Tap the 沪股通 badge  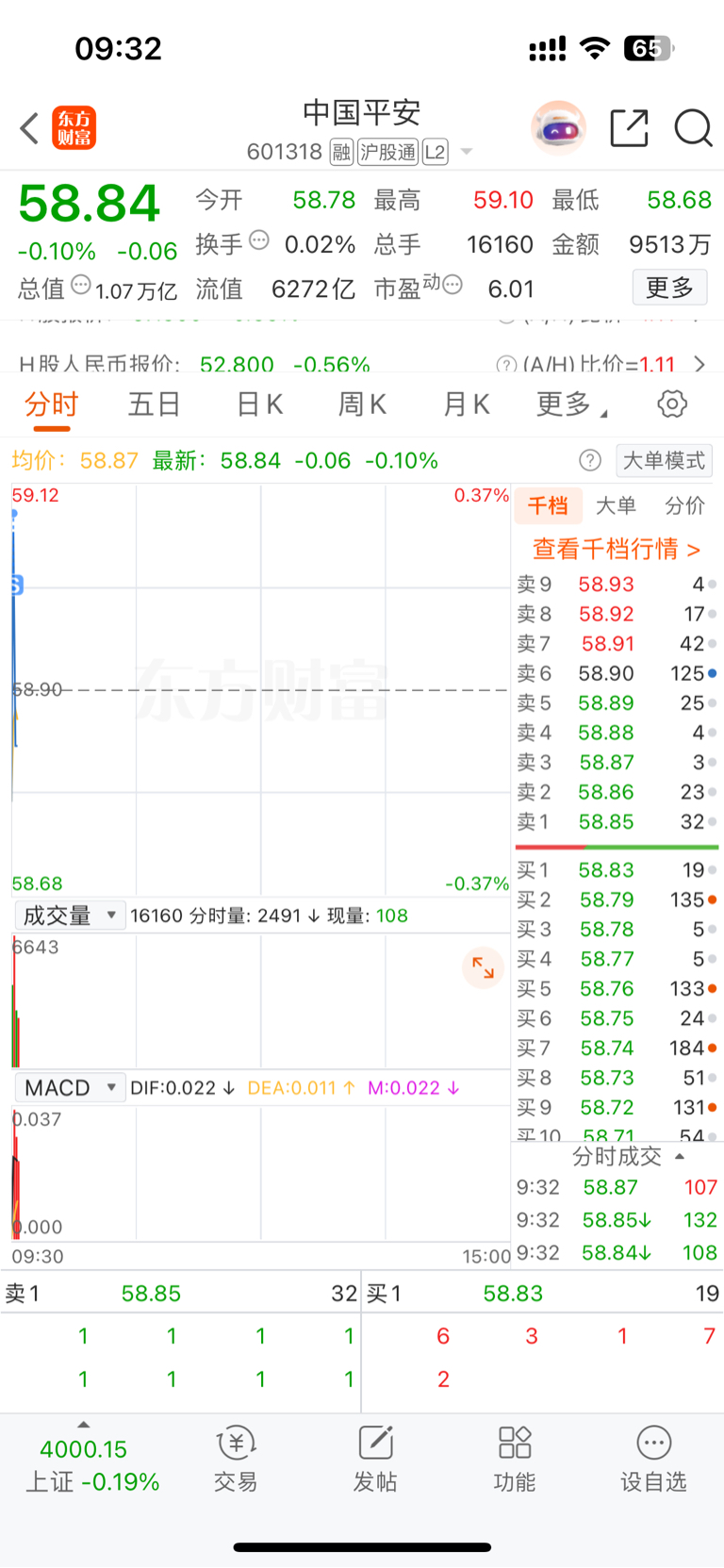click(387, 152)
